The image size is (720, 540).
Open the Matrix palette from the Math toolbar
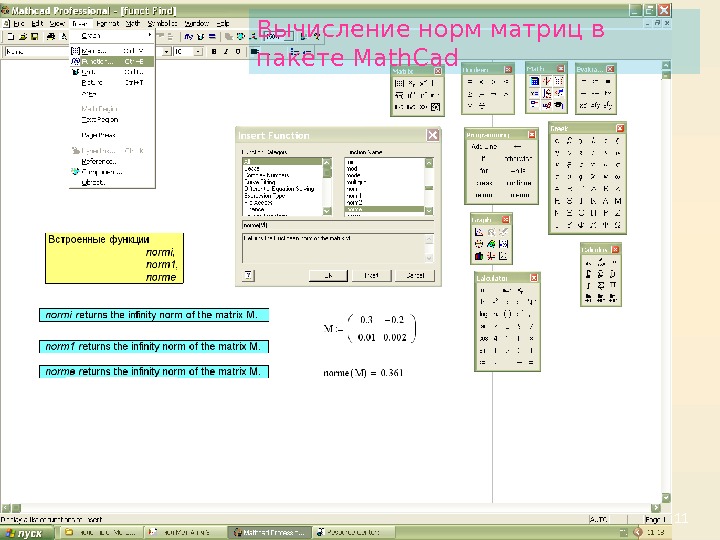(x=559, y=81)
